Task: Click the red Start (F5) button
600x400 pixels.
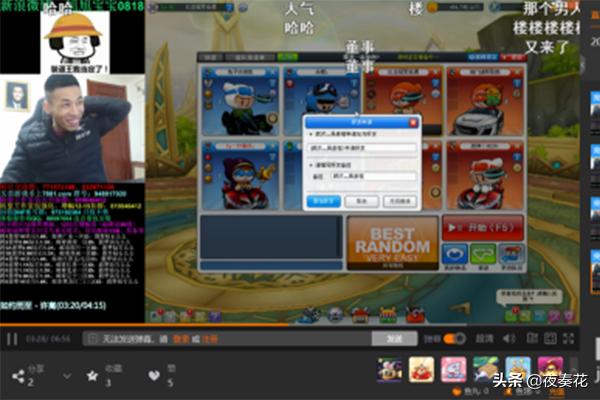Action: [483, 228]
